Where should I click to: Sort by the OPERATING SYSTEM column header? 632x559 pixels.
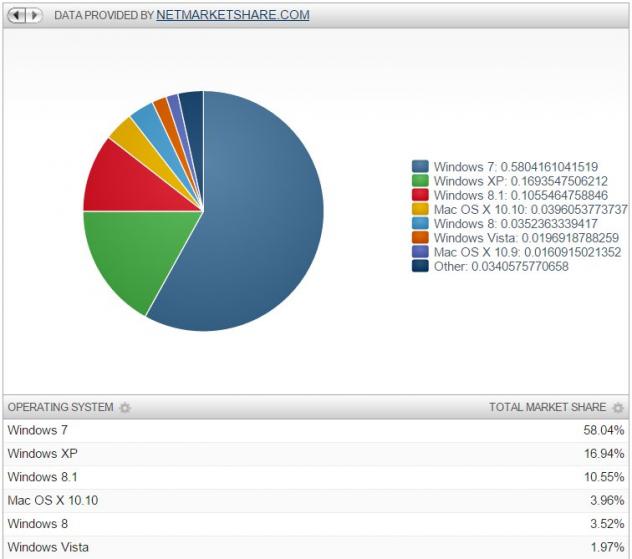(60, 408)
